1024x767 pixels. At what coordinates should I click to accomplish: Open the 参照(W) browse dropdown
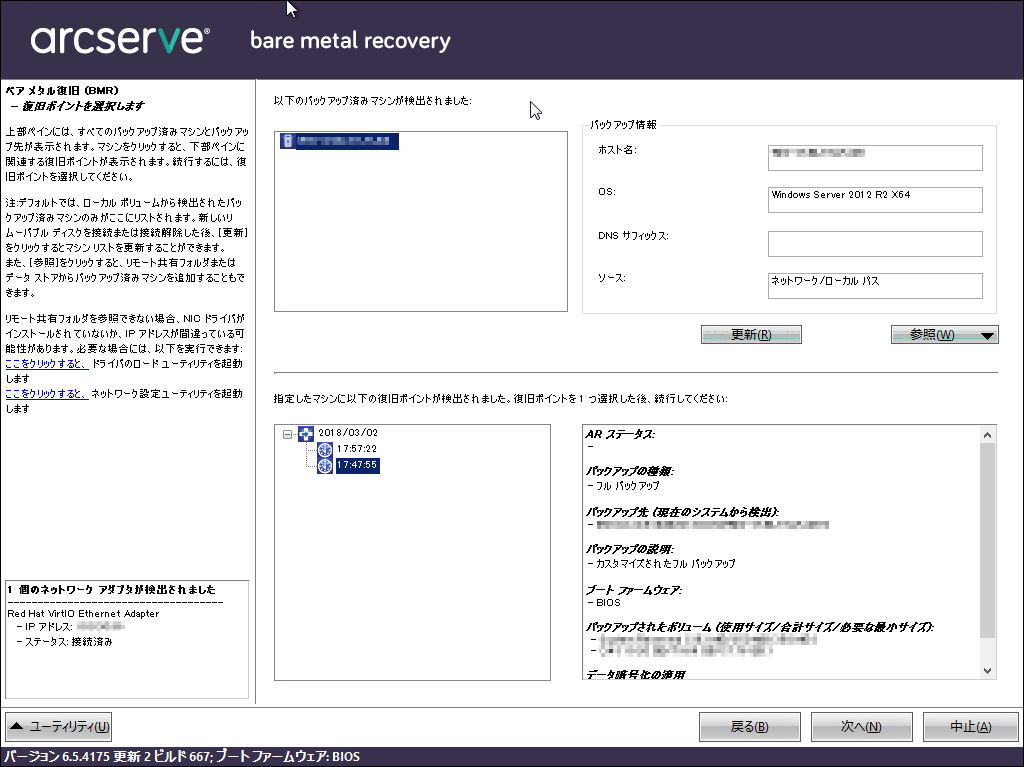[944, 335]
